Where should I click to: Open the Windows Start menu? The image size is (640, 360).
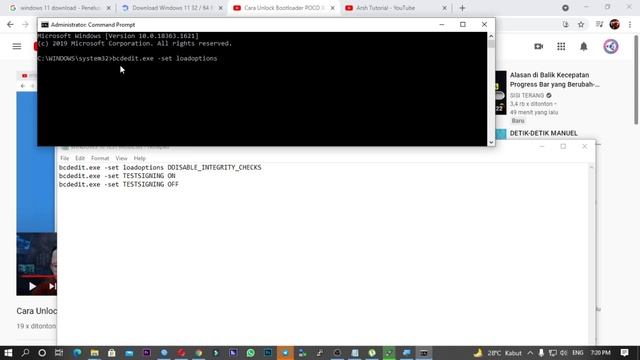[8, 353]
